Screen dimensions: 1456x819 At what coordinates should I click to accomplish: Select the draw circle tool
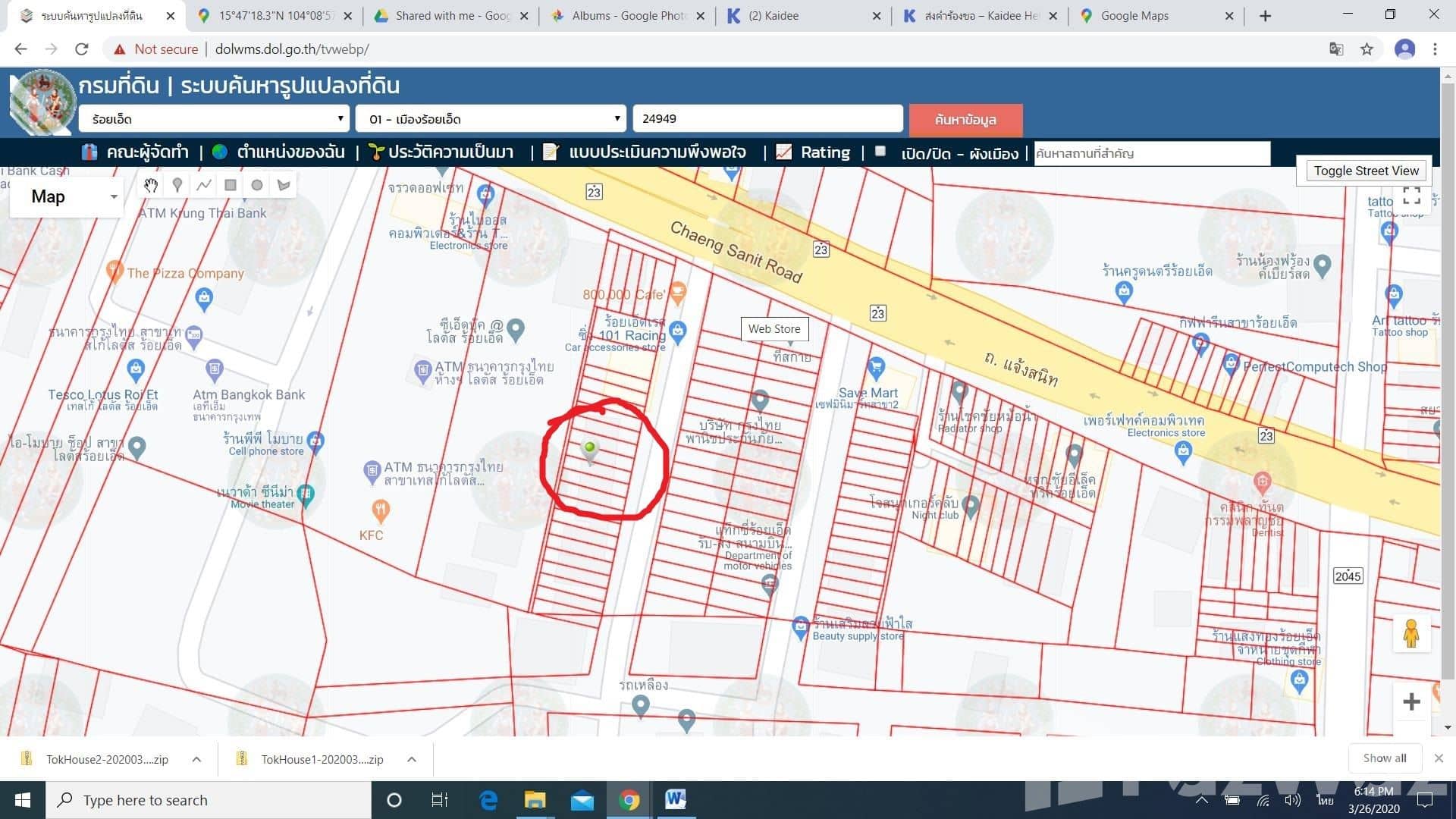tap(257, 185)
